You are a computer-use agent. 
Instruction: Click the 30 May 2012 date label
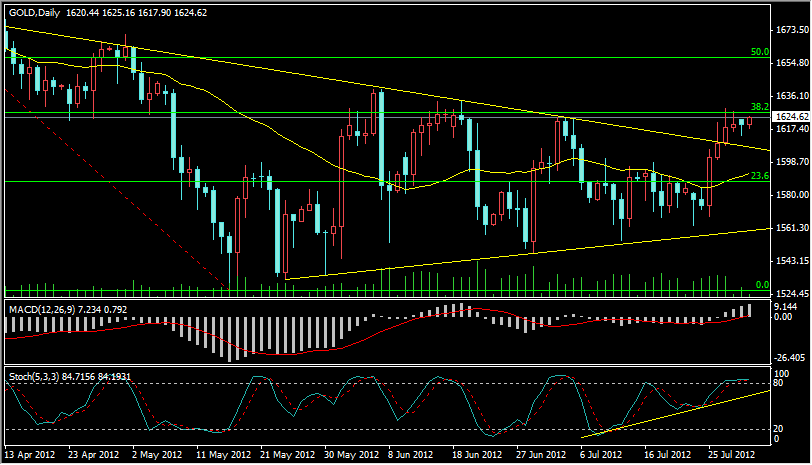point(352,455)
